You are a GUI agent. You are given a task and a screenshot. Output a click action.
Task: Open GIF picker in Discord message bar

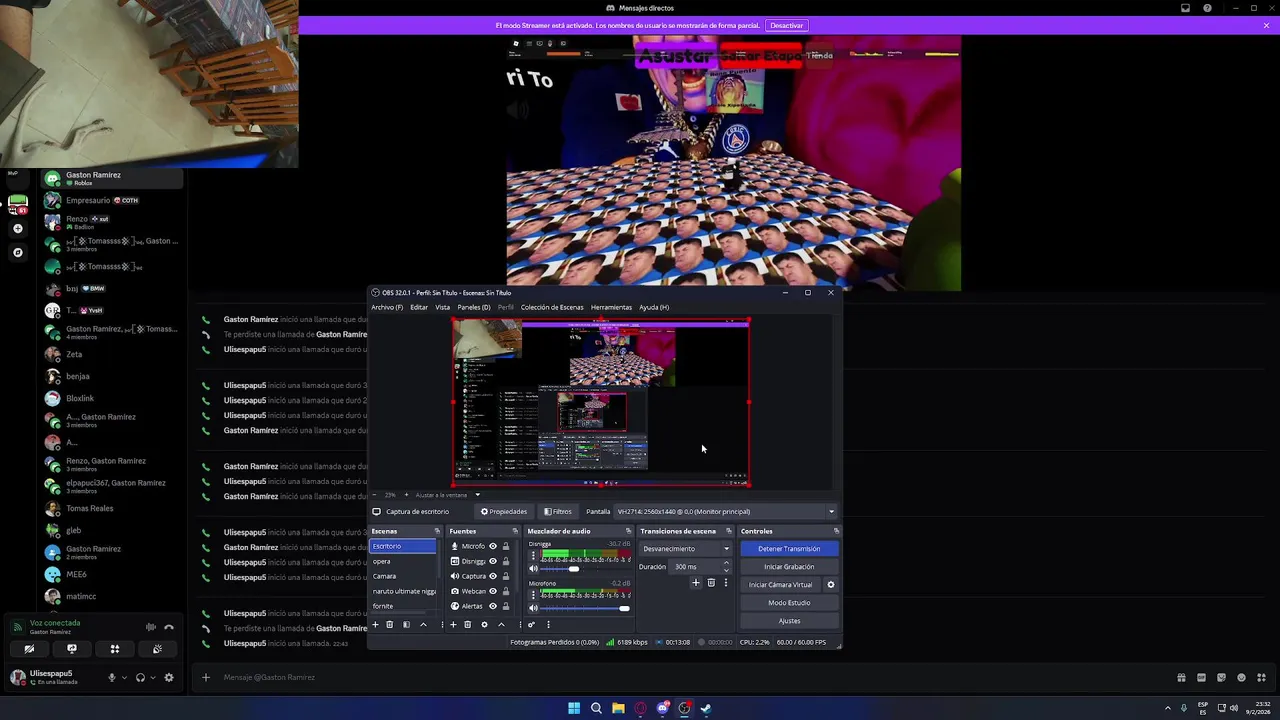1201,677
